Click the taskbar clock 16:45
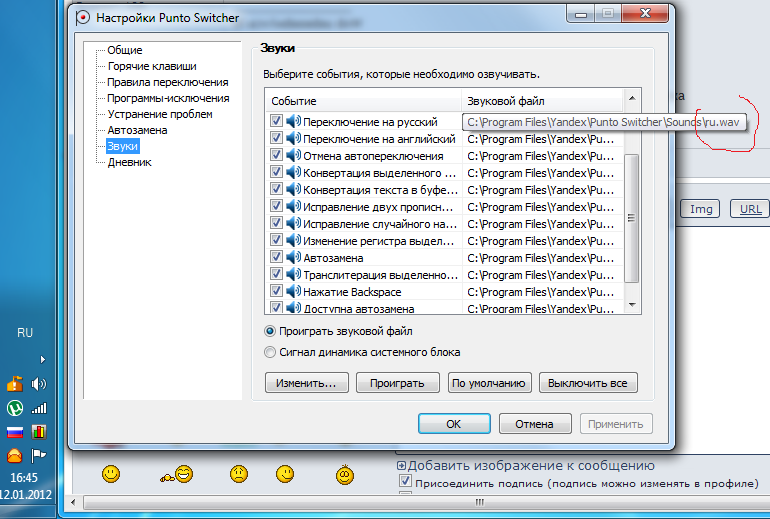Screen dimensions: 770x519 coord(24,478)
